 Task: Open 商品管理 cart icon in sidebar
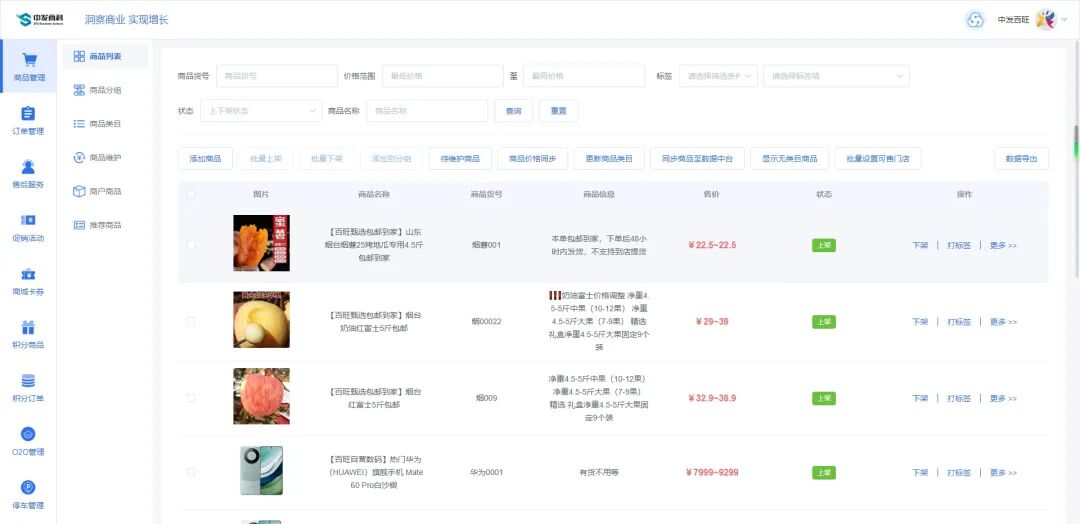[x=29, y=61]
